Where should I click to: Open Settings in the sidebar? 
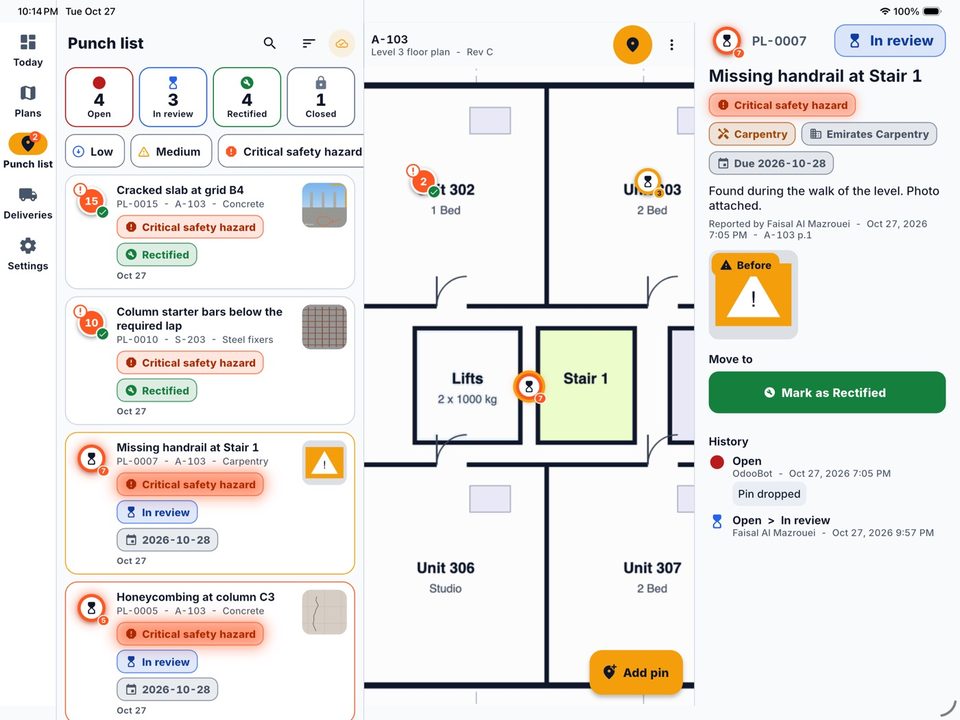coord(28,254)
